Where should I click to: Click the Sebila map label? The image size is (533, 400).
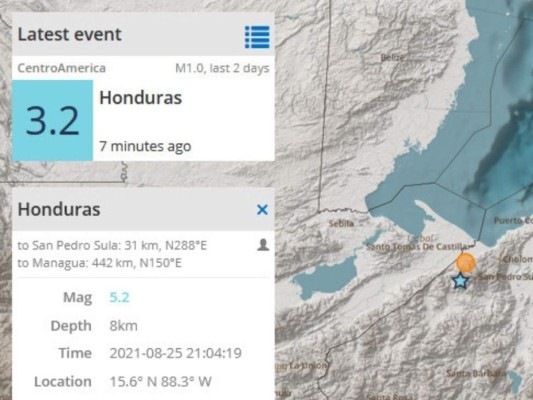pyautogui.click(x=341, y=223)
